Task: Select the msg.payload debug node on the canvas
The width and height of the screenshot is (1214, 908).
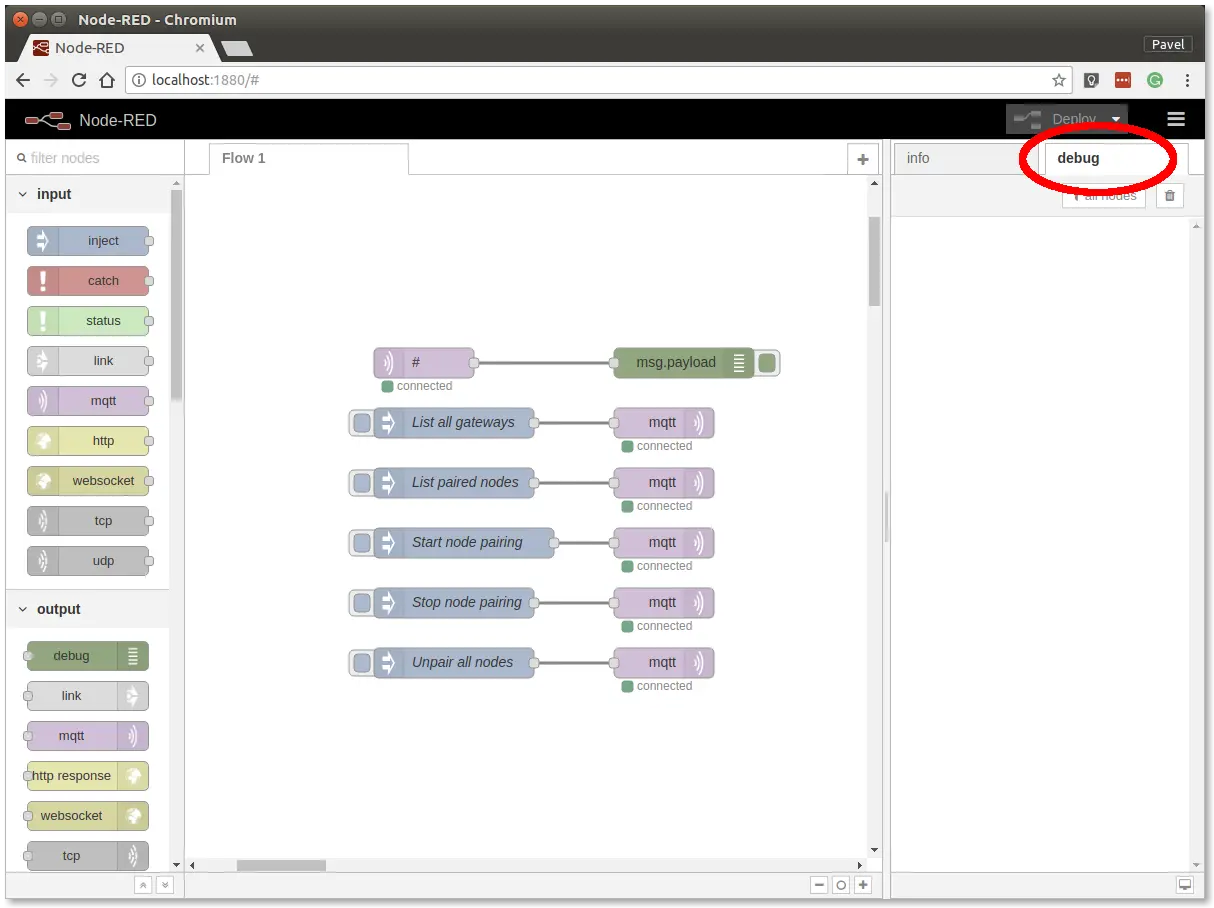Action: 684,363
